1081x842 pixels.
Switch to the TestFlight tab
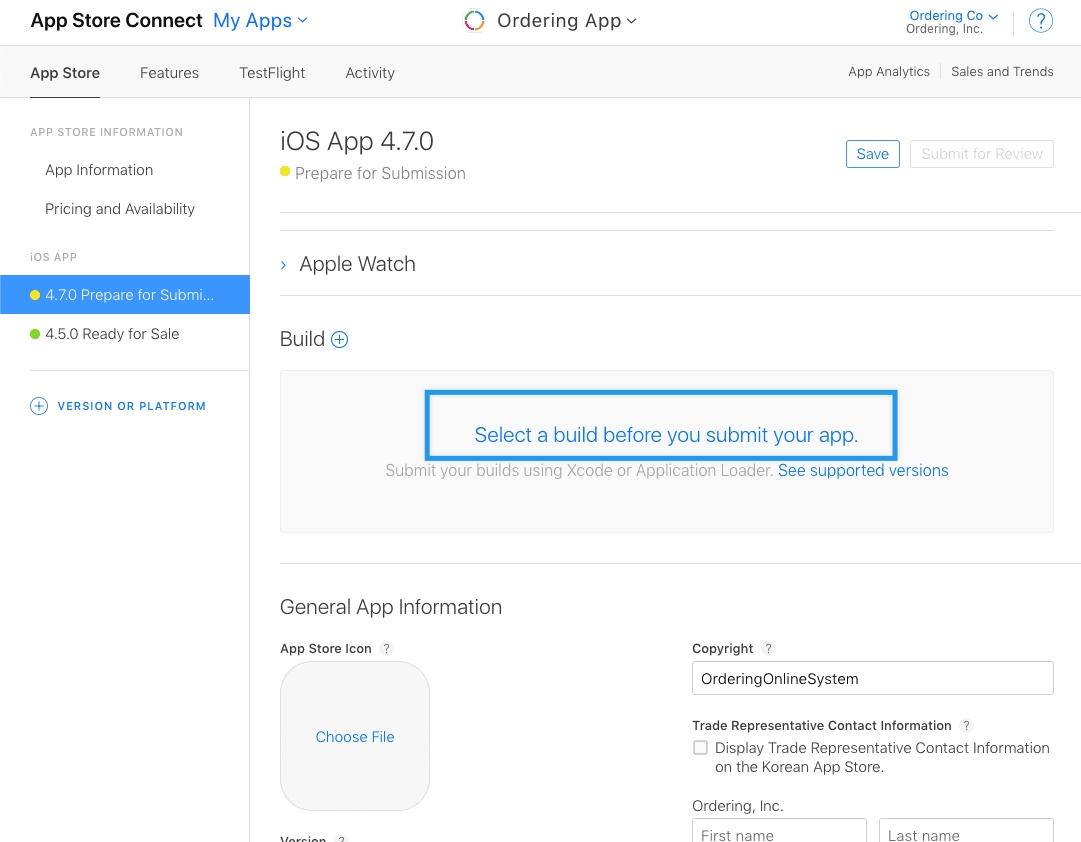(x=272, y=73)
